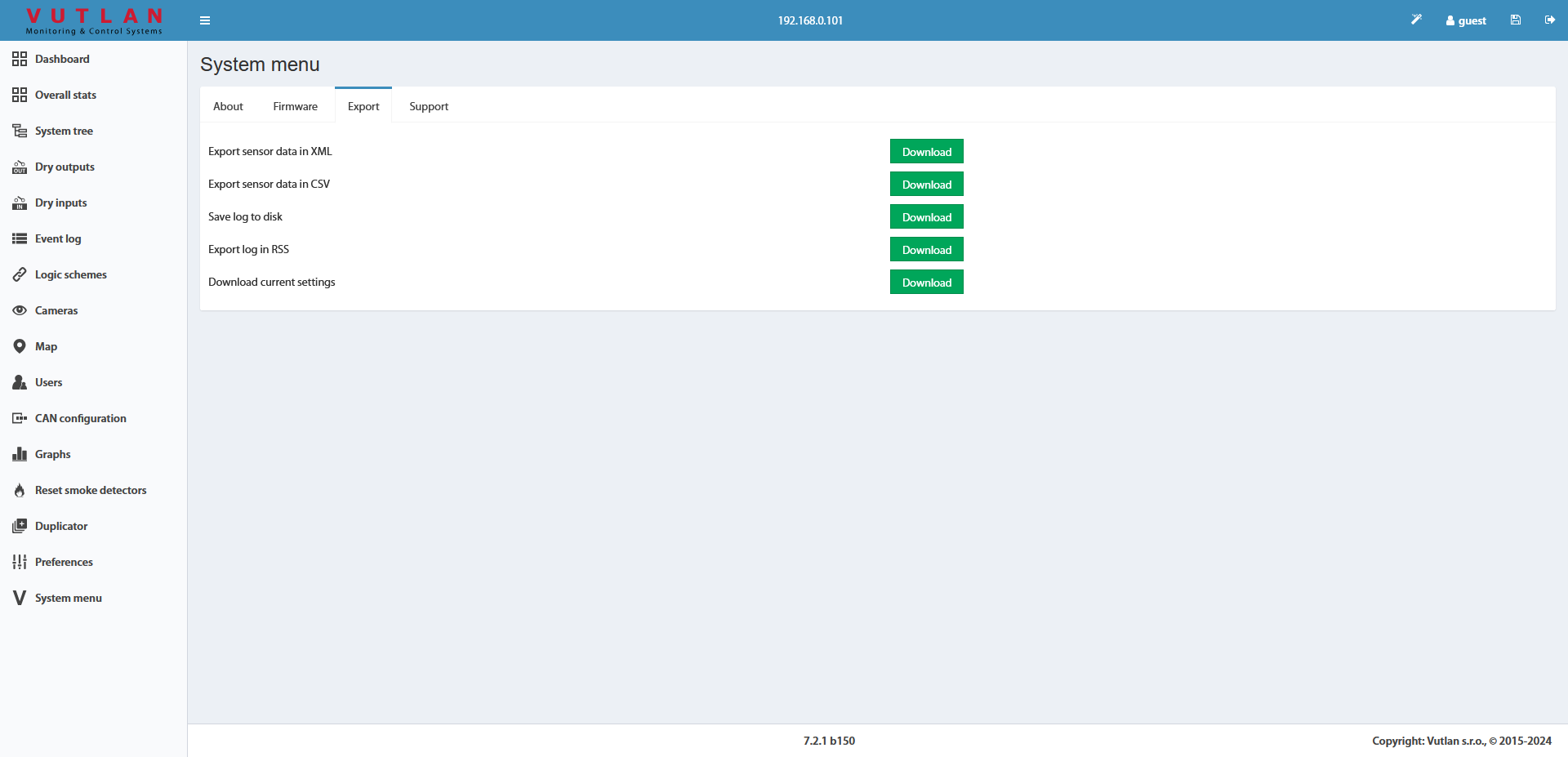Open CAN configuration from the sidebar
This screenshot has width=1568, height=757.
pyautogui.click(x=80, y=418)
